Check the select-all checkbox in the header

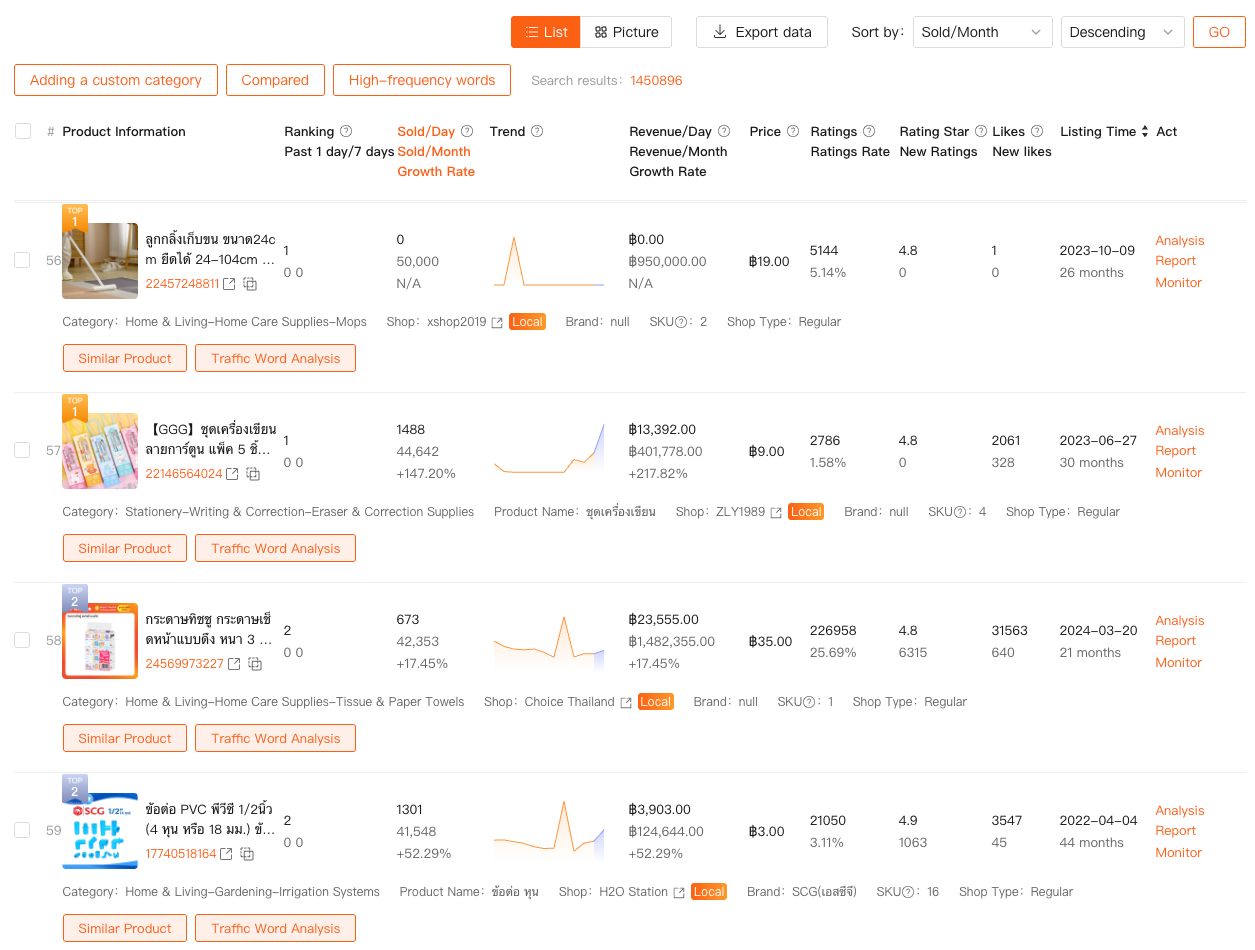point(22,131)
